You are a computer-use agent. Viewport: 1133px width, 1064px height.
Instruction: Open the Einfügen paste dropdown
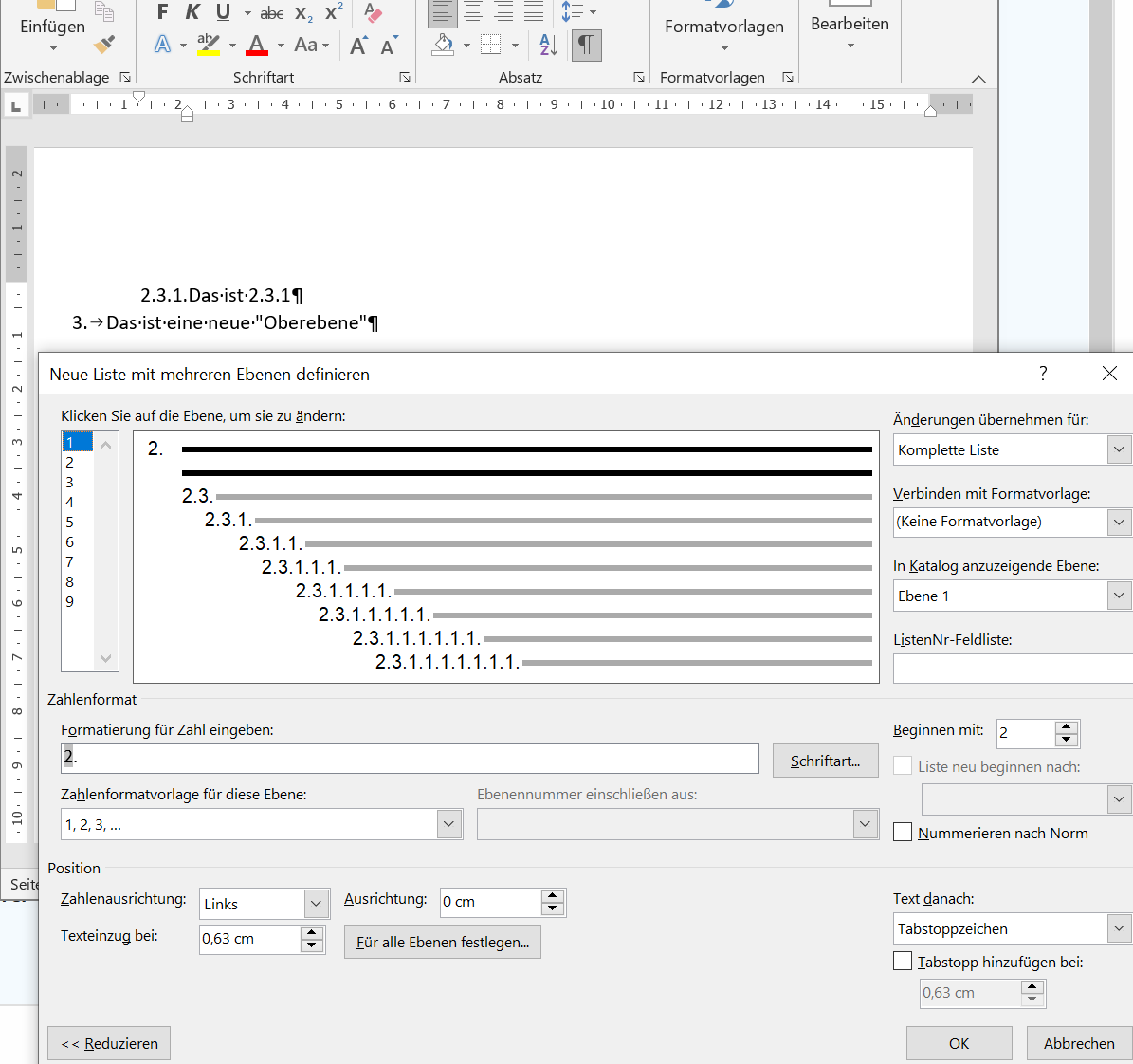click(x=53, y=48)
